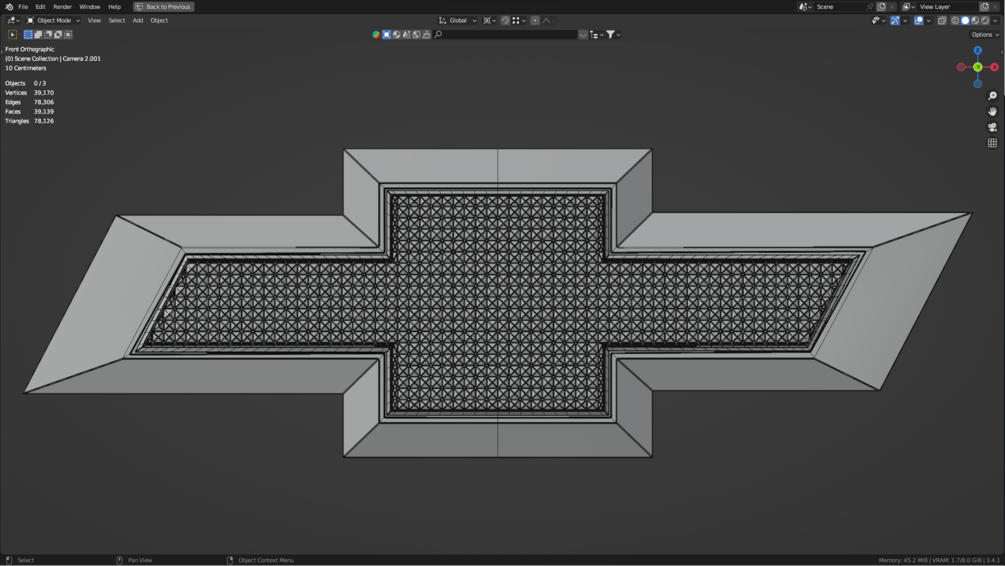
Task: Click the Select Box tool icon
Action: click(12, 35)
